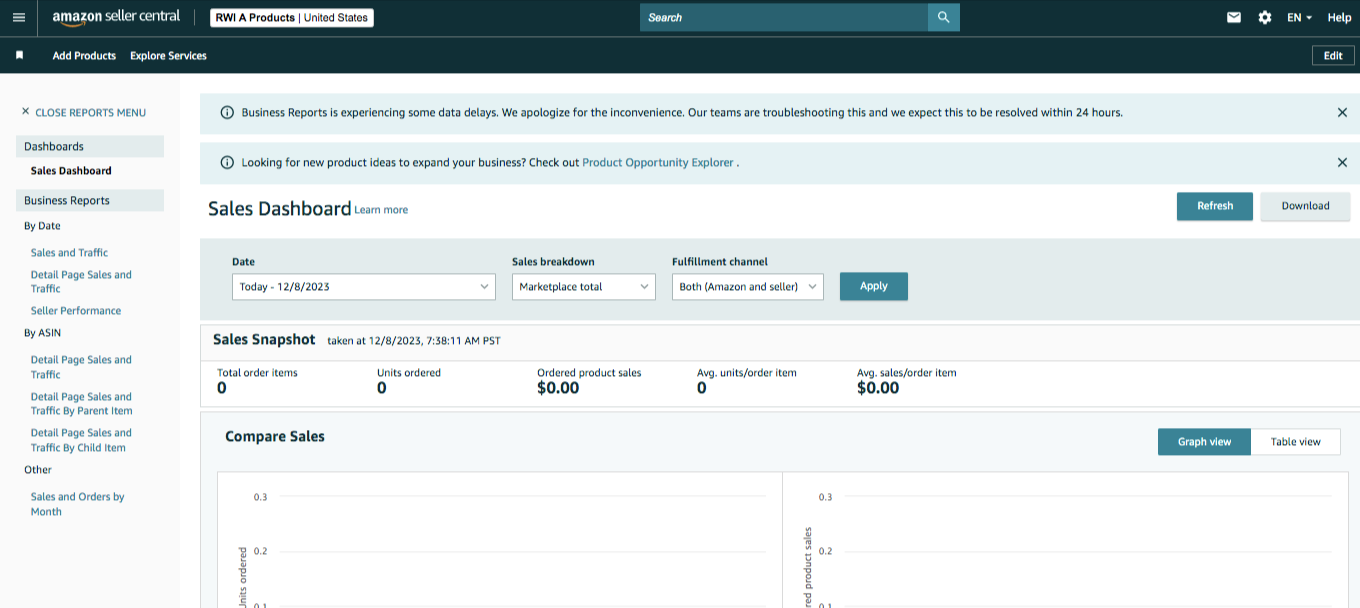Click the Units ordered label in the snapshot
The image size is (1360, 608).
(408, 373)
